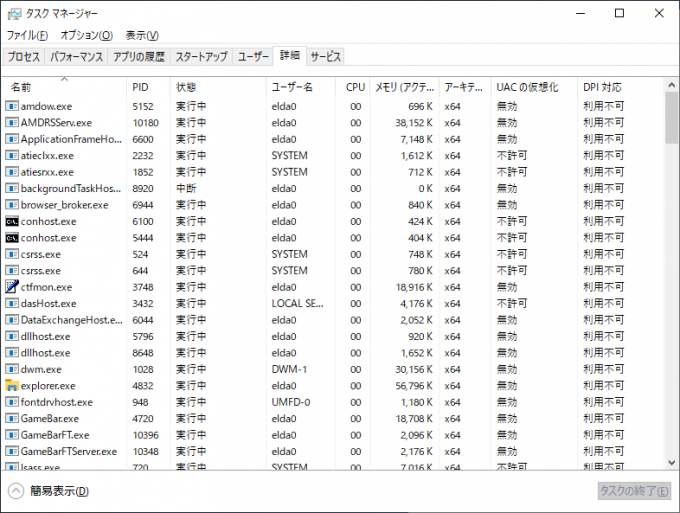The image size is (680, 513).
Task: Click PID value 10180
Action: tap(146, 123)
